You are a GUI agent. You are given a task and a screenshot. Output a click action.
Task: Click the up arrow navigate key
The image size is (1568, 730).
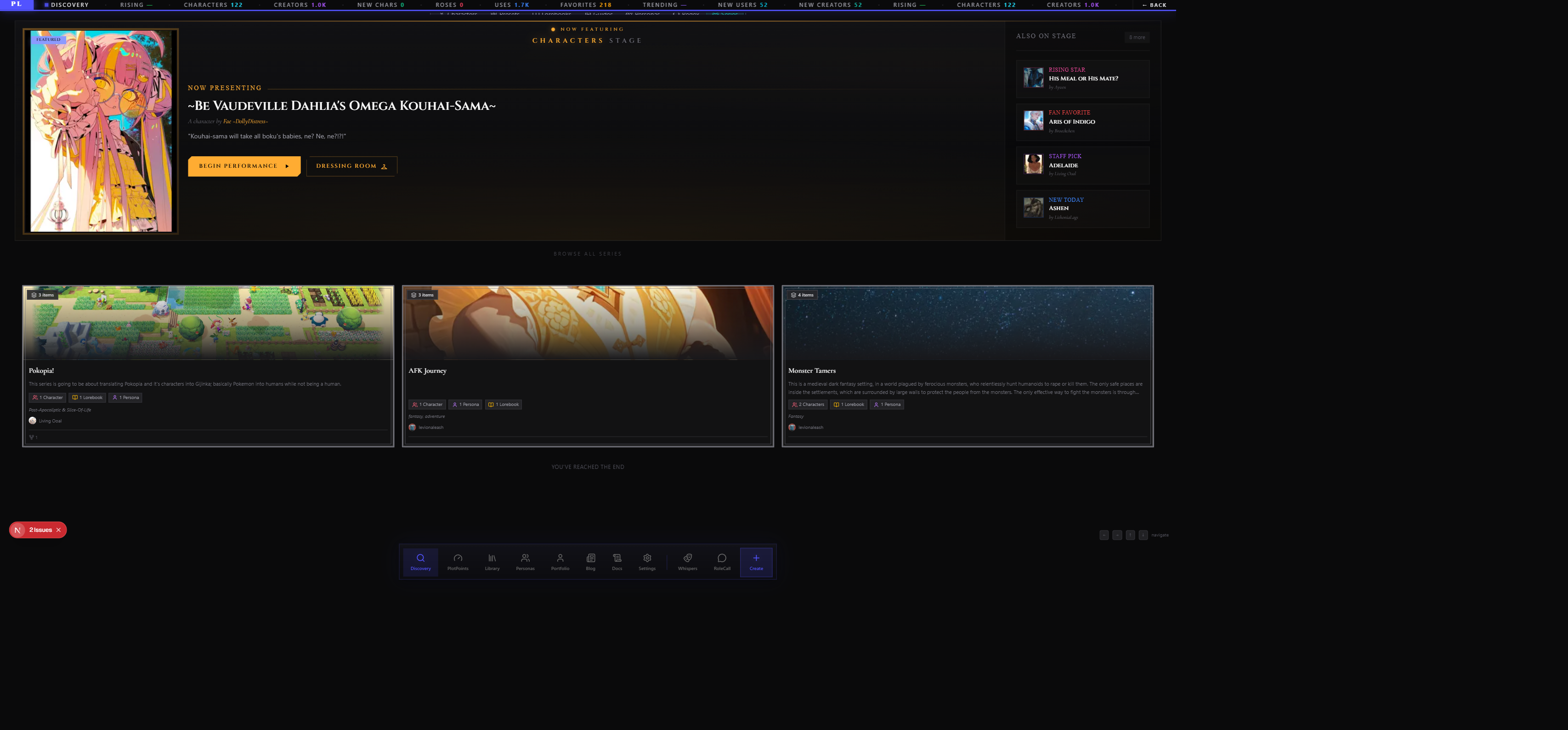[x=1130, y=535]
